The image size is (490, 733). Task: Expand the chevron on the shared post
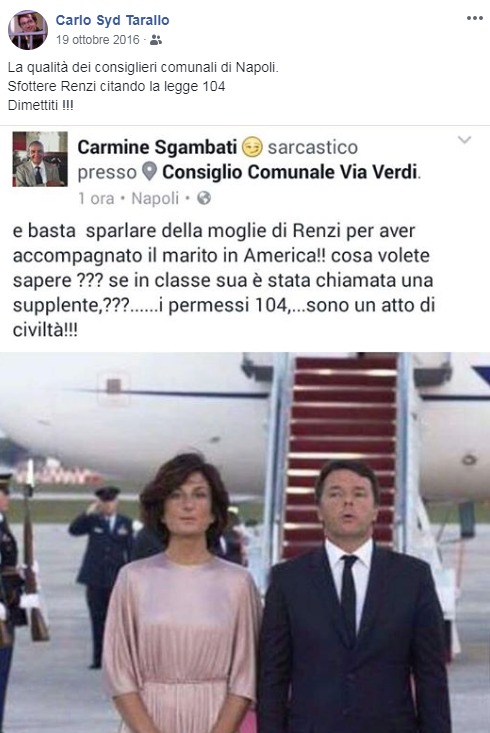click(x=464, y=140)
